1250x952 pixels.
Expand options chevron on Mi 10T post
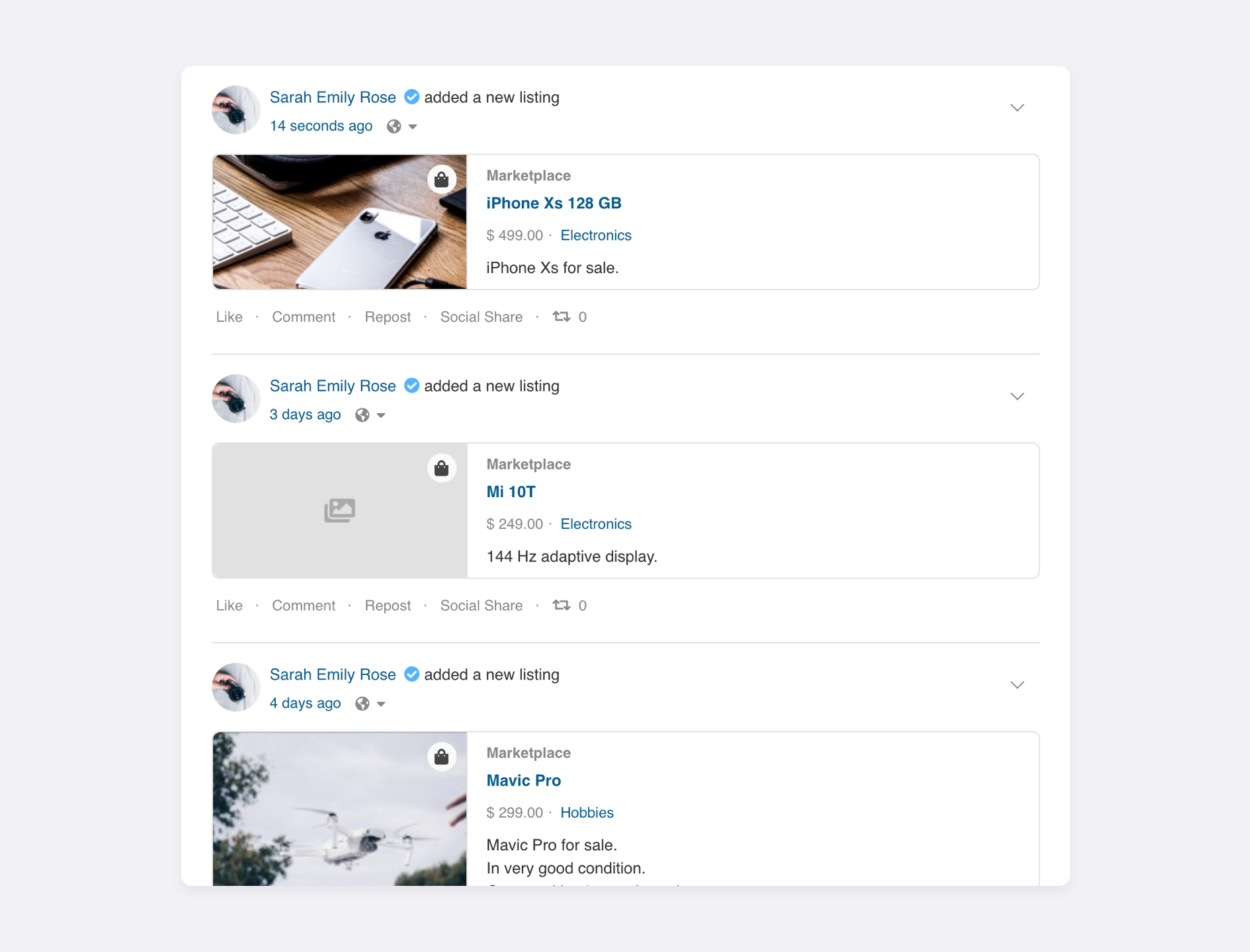1017,397
